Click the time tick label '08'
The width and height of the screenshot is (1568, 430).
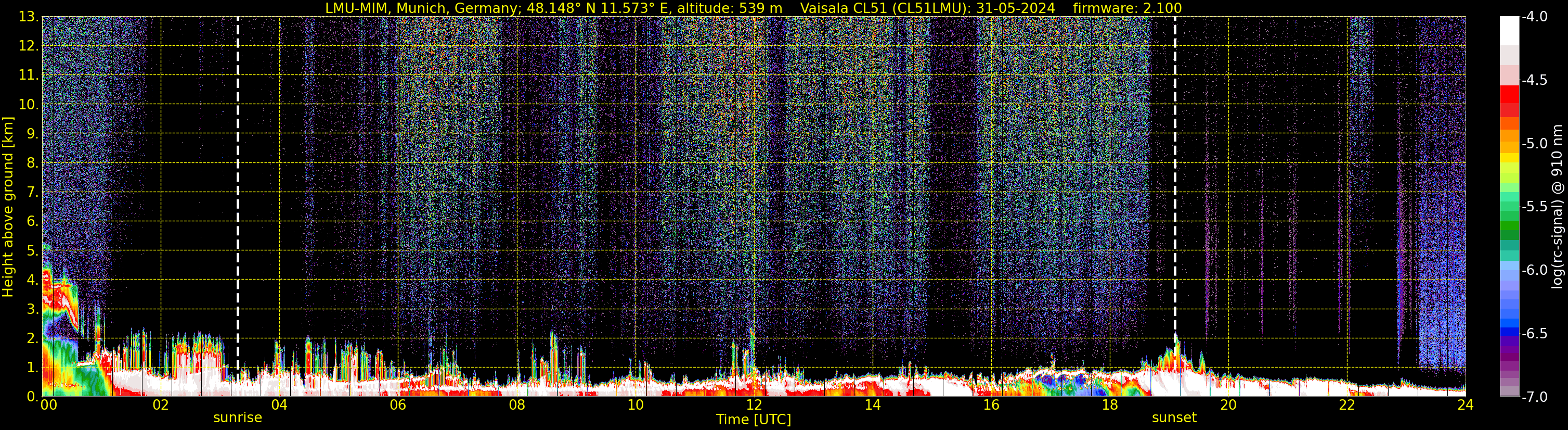(517, 405)
